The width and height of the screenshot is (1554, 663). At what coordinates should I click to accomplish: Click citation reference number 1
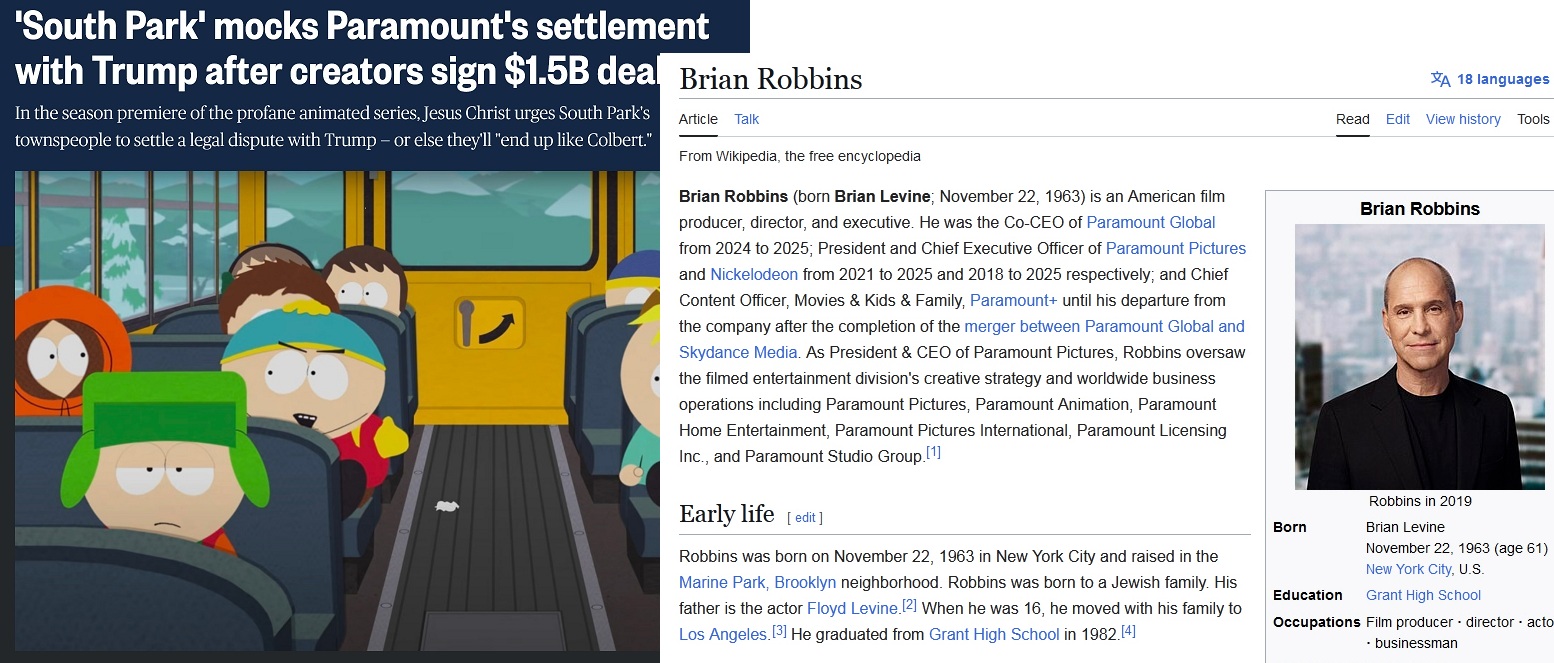pyautogui.click(x=933, y=453)
